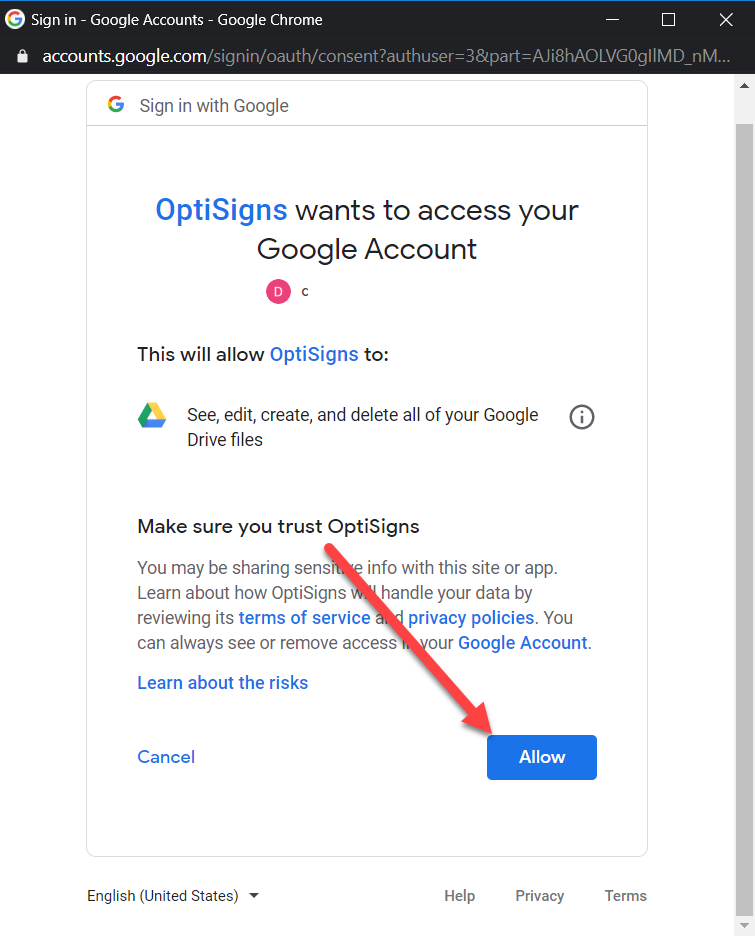Image resolution: width=755 pixels, height=936 pixels.
Task: Click the scrollbar's down arrow
Action: pos(744,925)
